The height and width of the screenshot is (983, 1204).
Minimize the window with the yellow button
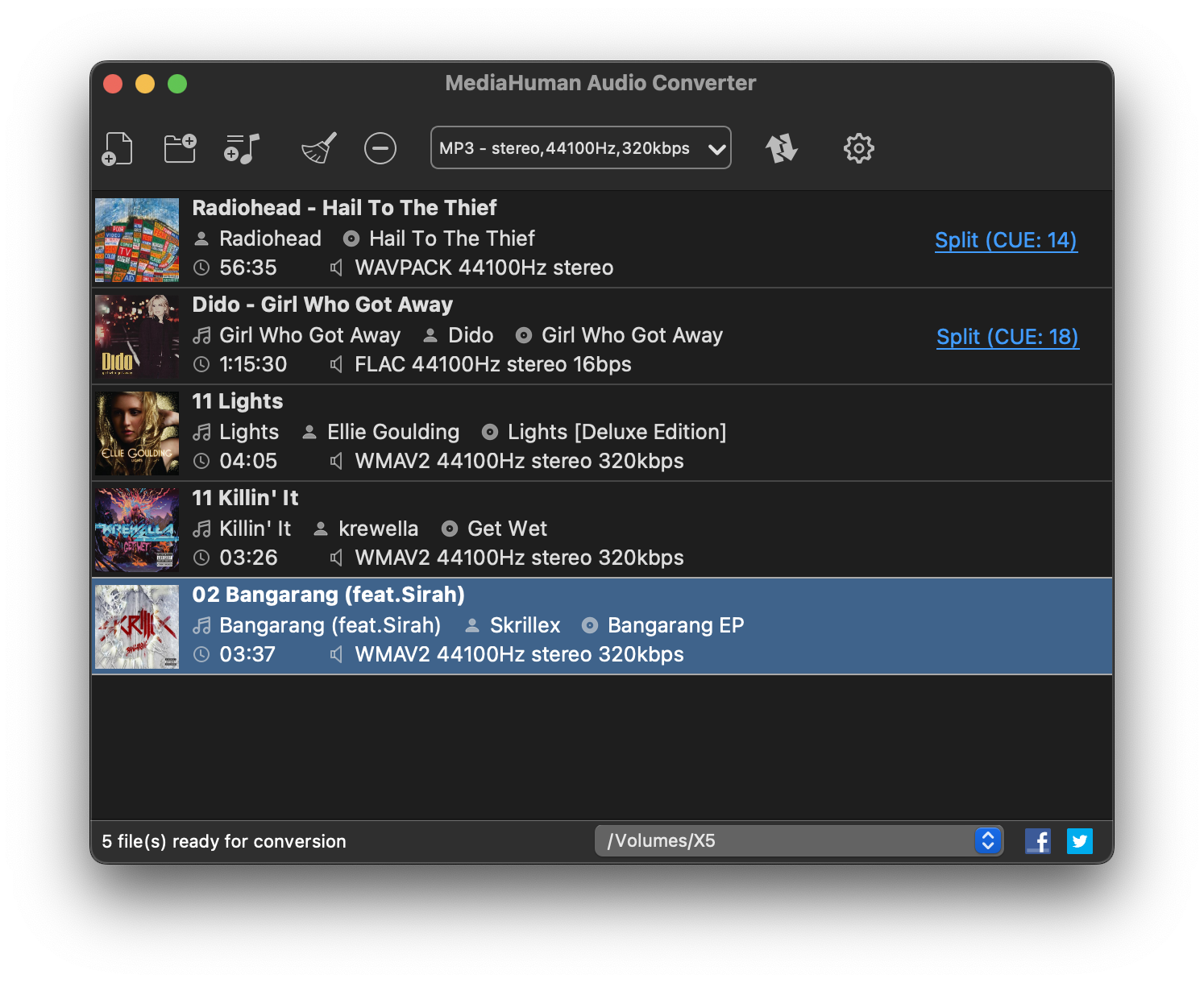pyautogui.click(x=145, y=84)
